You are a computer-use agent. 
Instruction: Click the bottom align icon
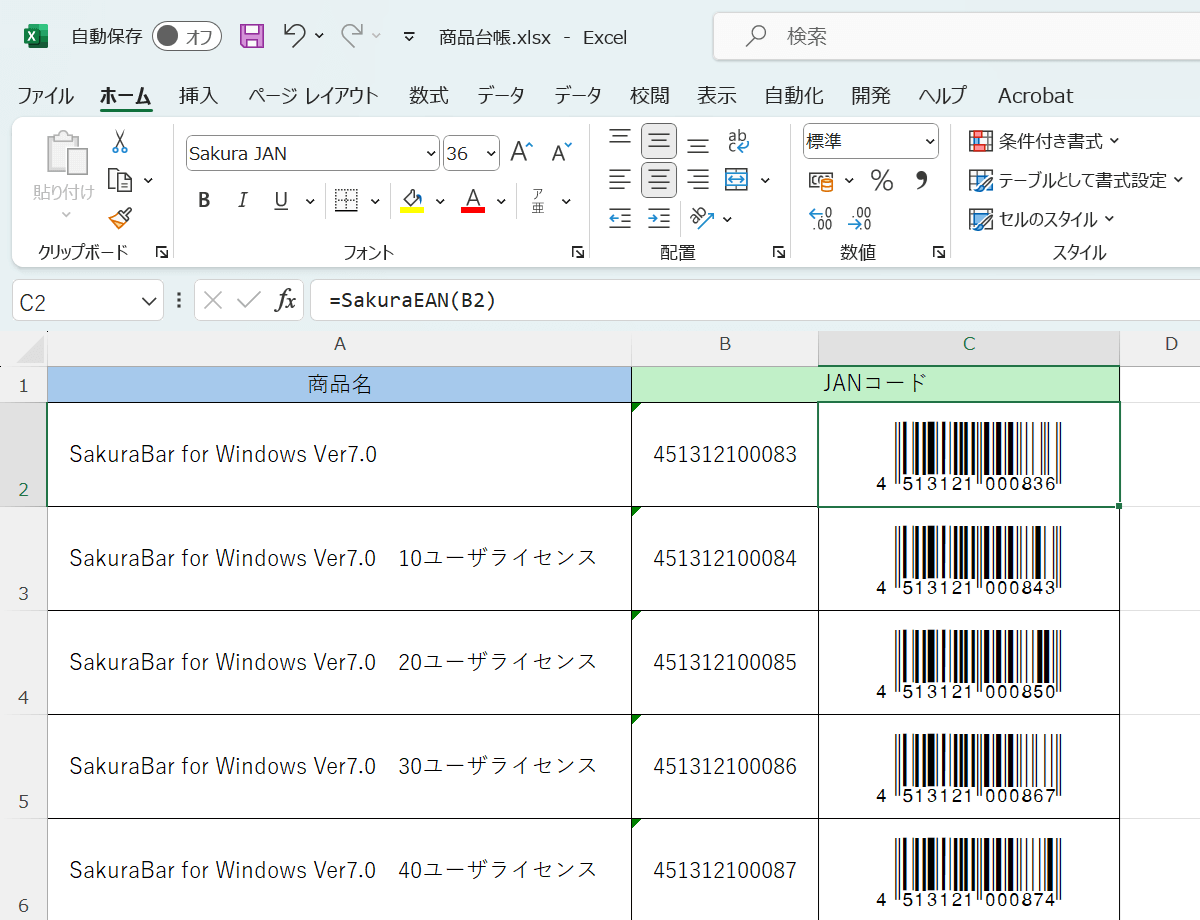click(x=698, y=144)
